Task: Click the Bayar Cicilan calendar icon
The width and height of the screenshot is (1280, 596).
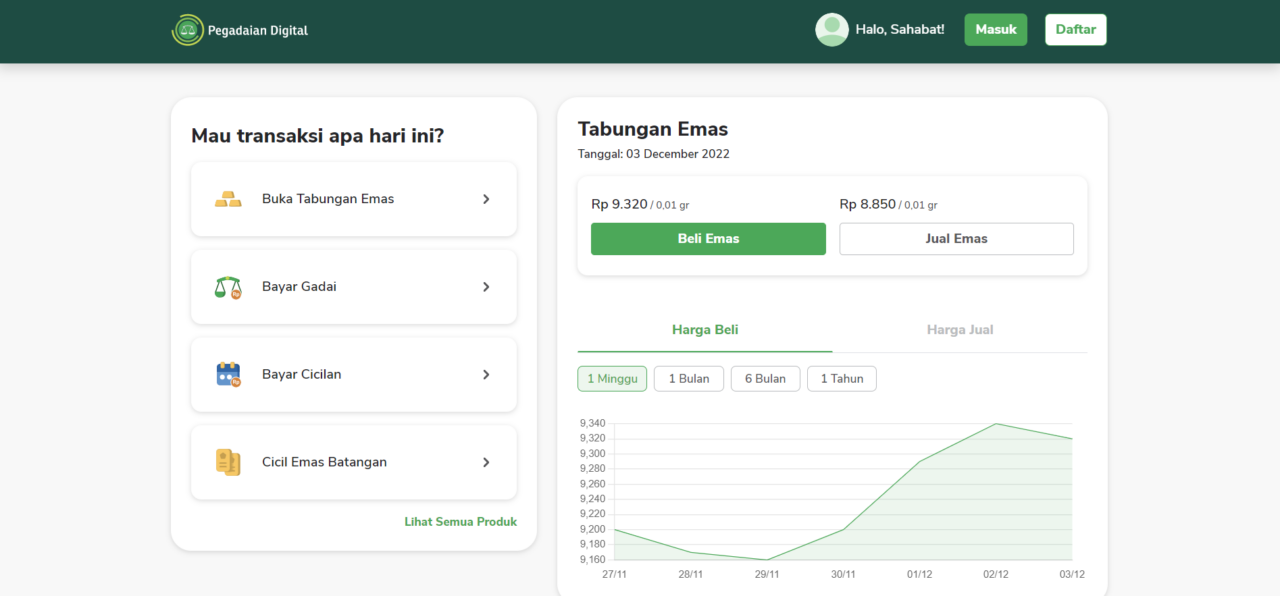Action: 228,375
